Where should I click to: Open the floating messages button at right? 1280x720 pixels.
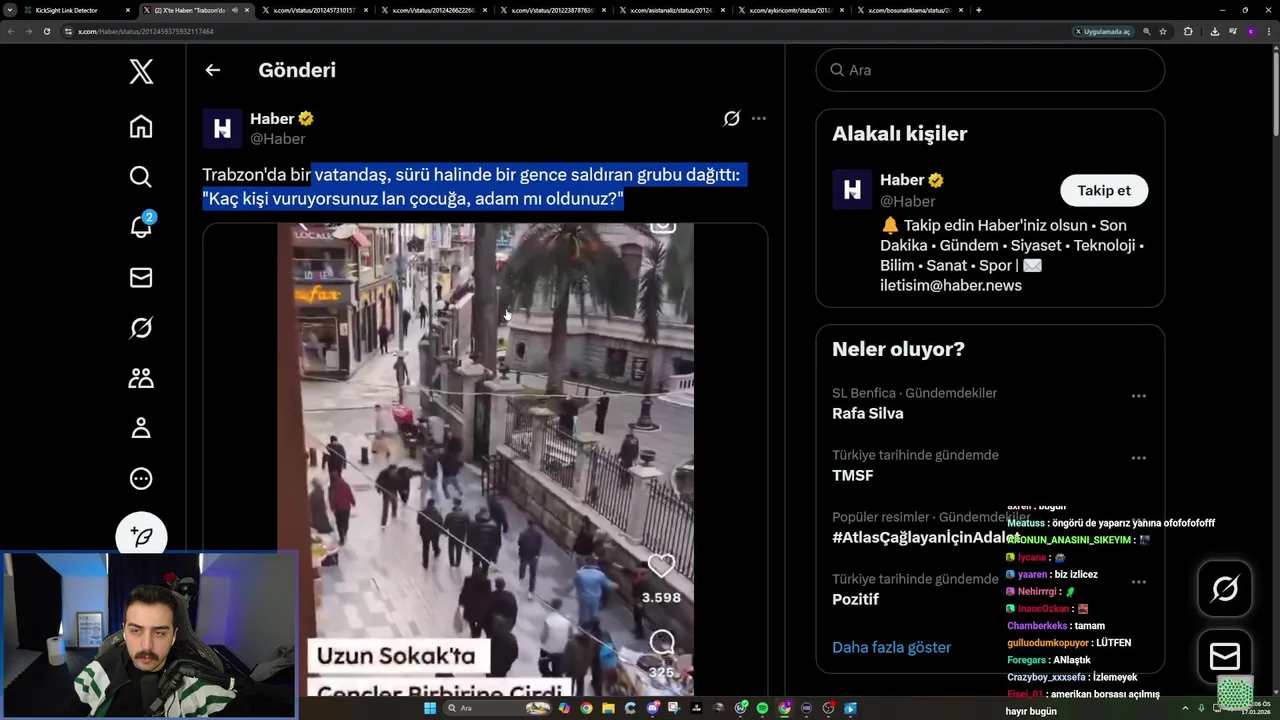click(1225, 656)
